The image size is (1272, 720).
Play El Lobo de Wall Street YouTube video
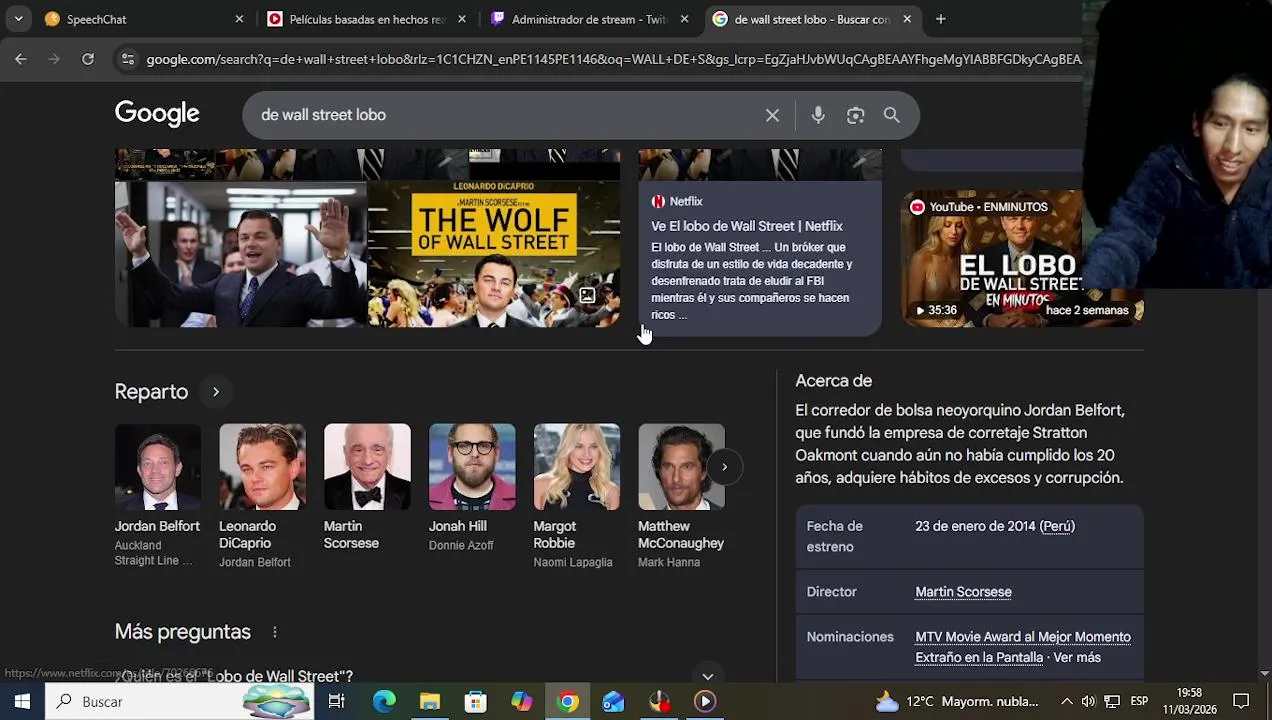coord(1022,258)
